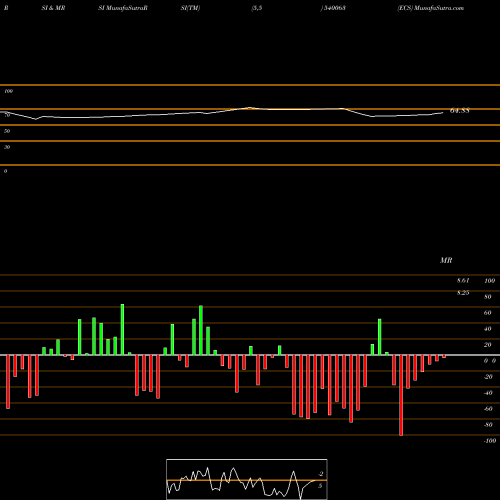The height and width of the screenshot is (500, 500).
Task: Click the MR axis label 60
Action: (x=487, y=313)
